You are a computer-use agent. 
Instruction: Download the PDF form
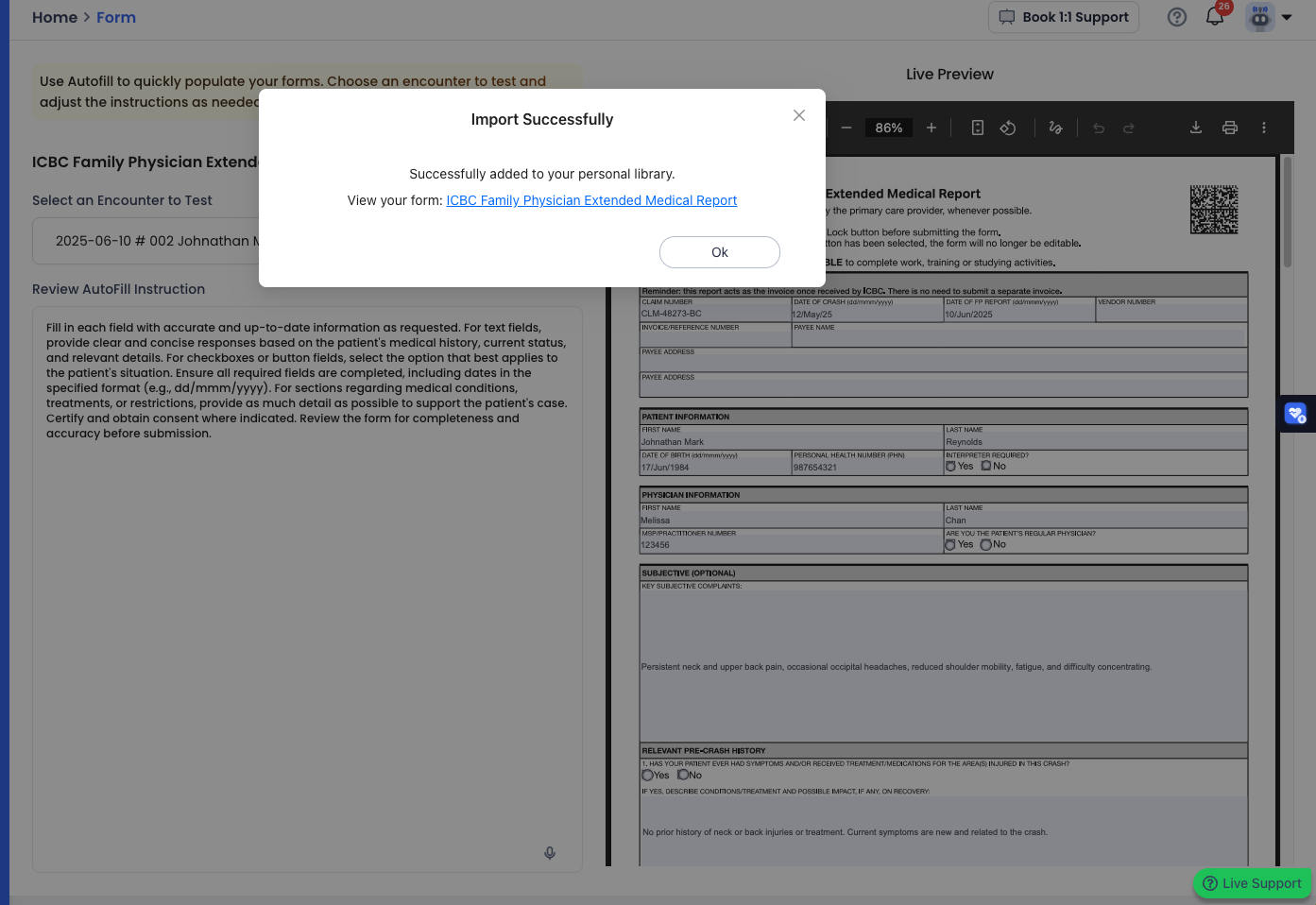1196,128
